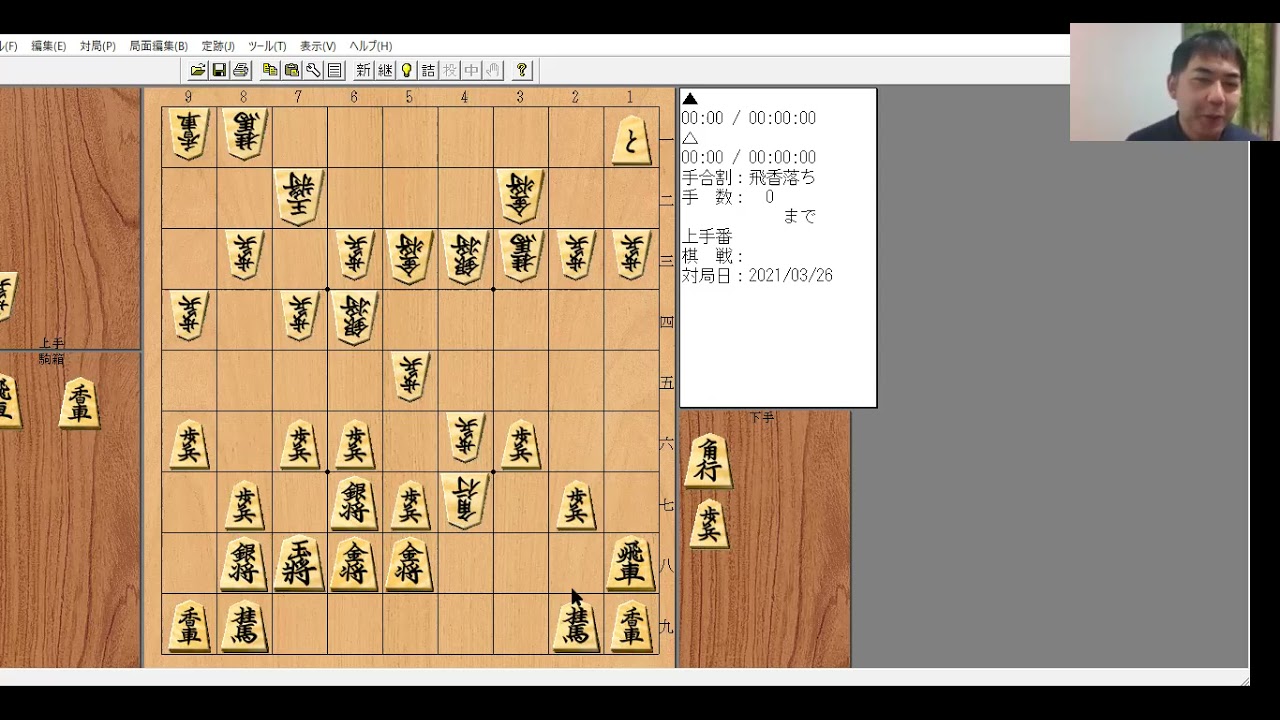Open the 表示(V) menu
This screenshot has height=720, width=1280.
pos(318,46)
